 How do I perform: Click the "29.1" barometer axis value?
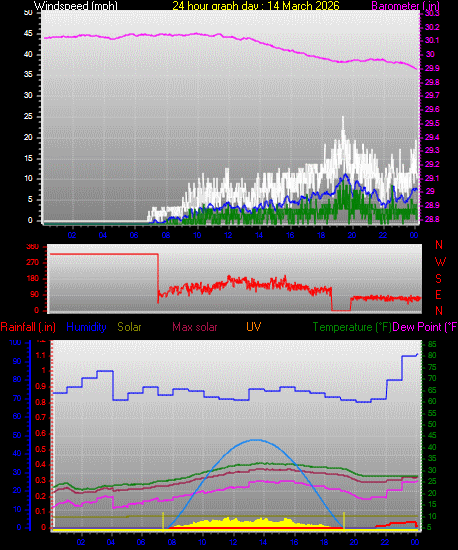(432, 178)
